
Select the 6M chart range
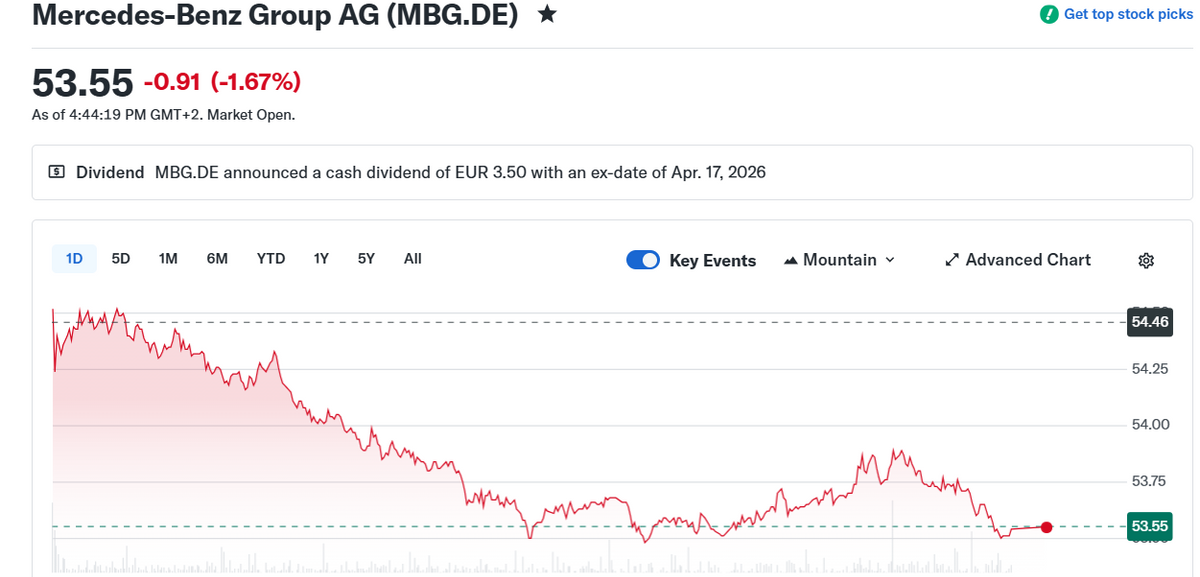click(x=217, y=258)
